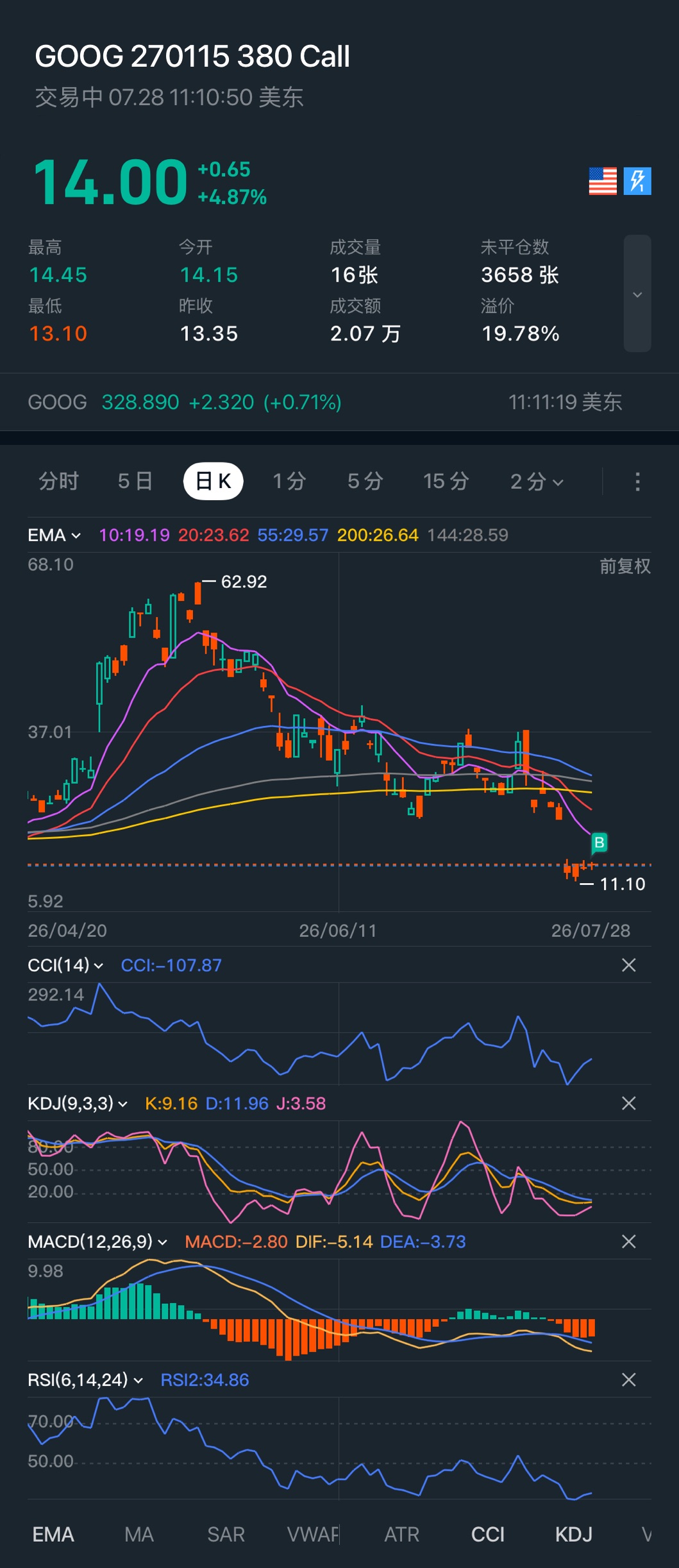Tap the 11.10 low price label
The image size is (679, 1568).
coord(622,884)
